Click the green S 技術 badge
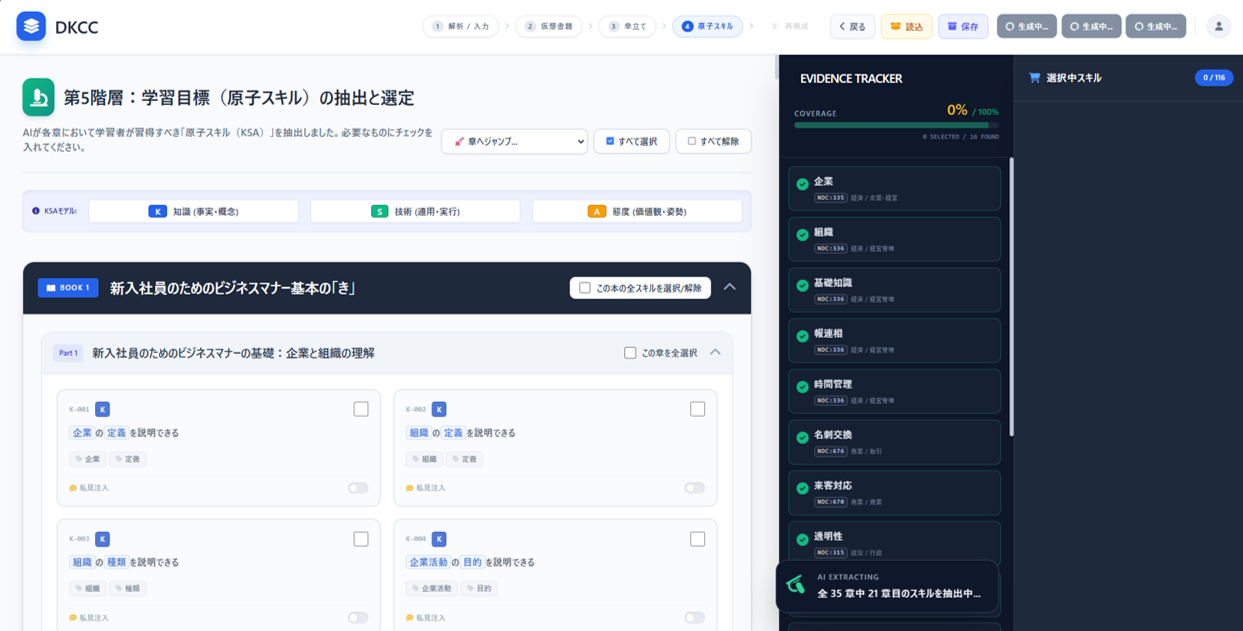This screenshot has height=631, width=1243. click(x=379, y=211)
